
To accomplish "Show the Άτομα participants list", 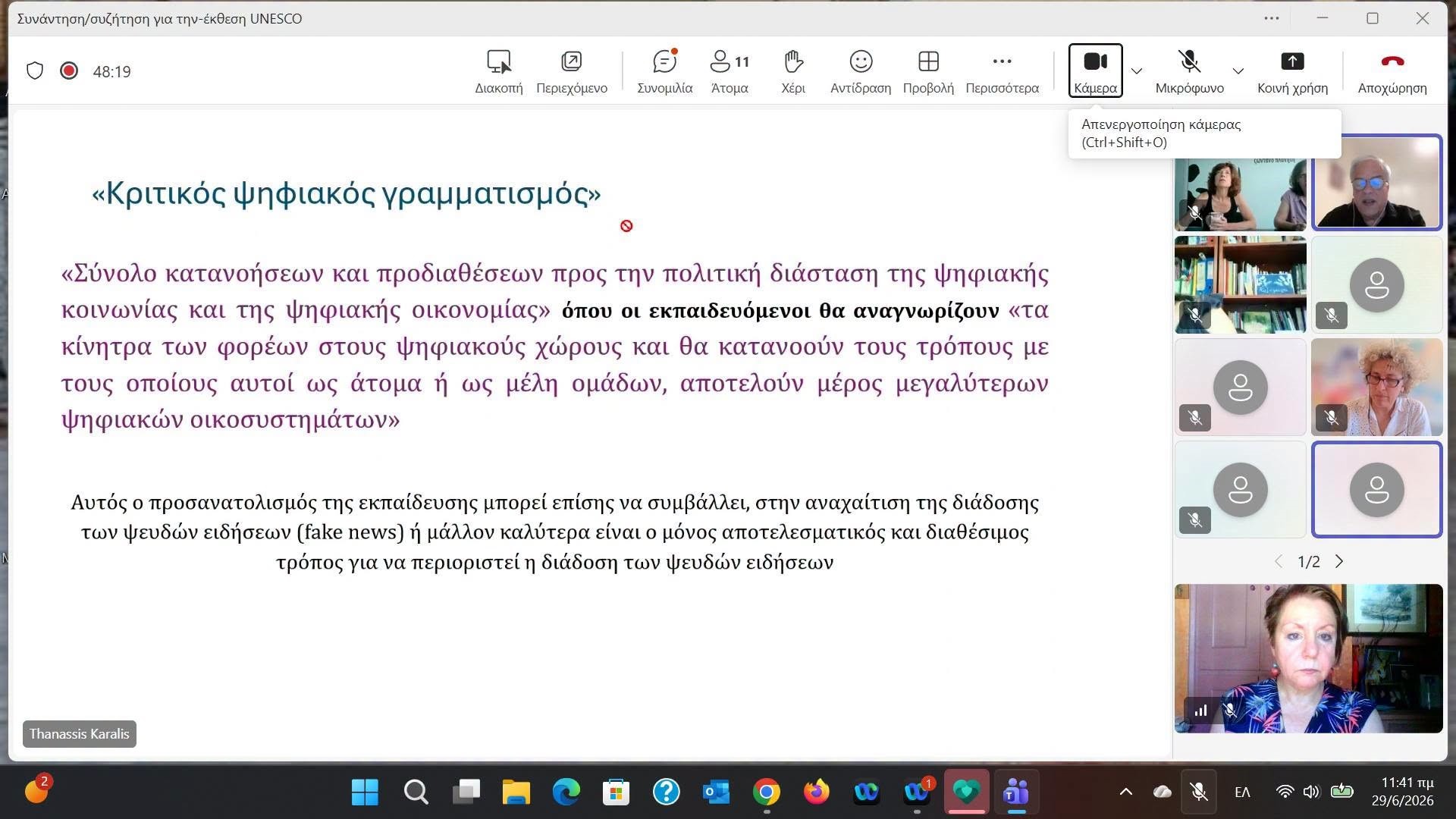I will [x=730, y=71].
